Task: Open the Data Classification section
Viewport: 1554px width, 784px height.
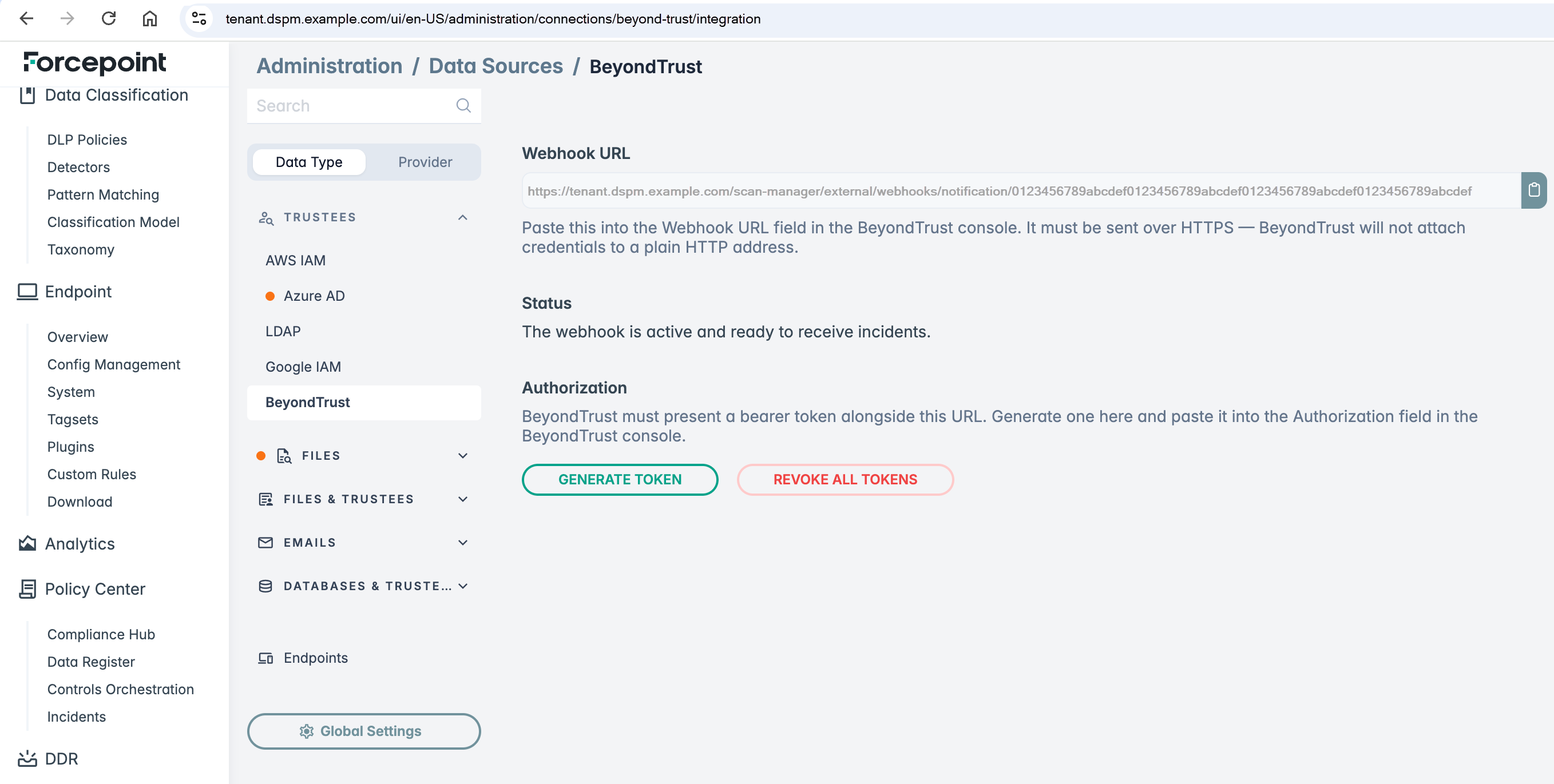Action: tap(116, 95)
